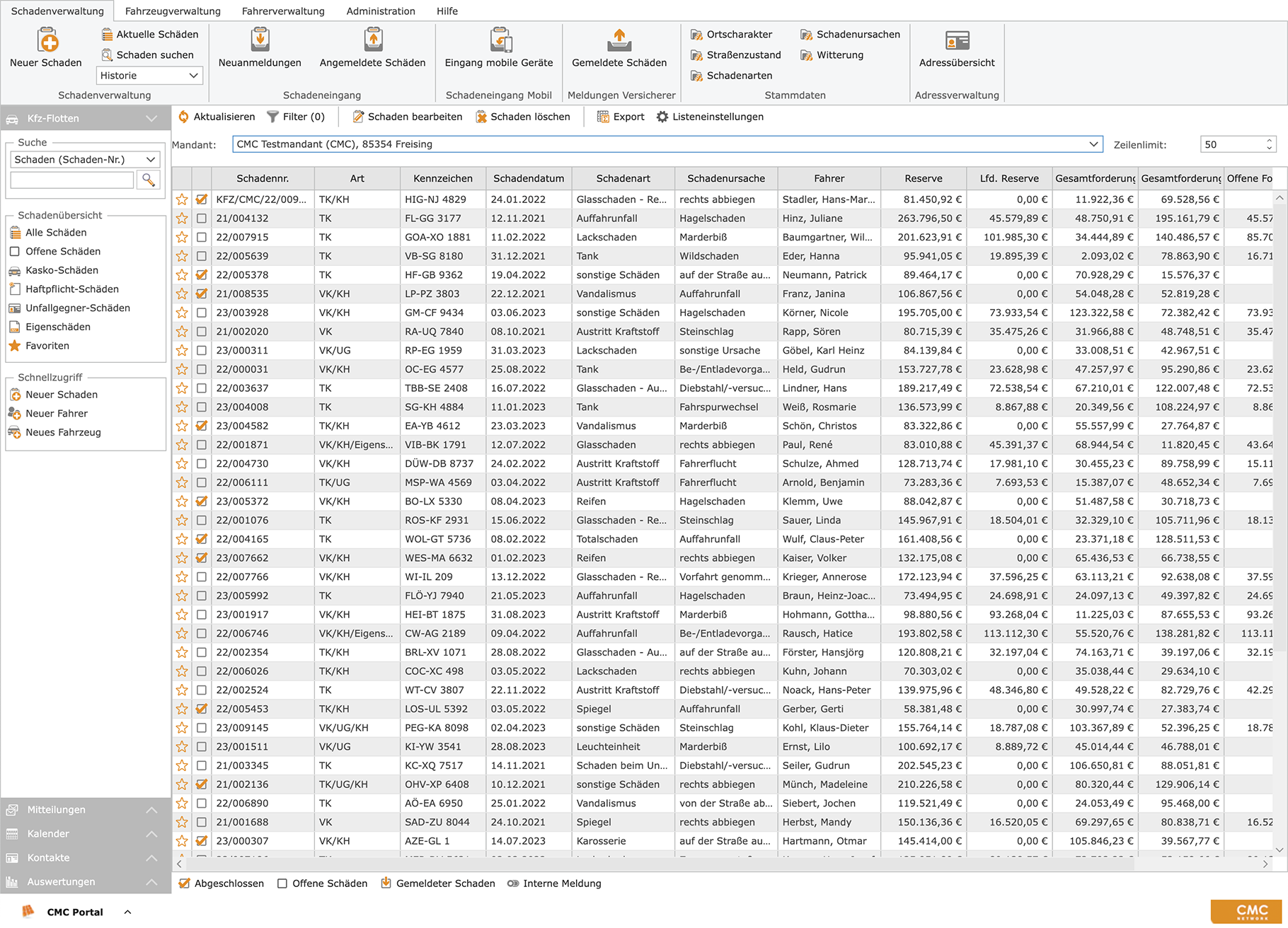Viewport: 1288px width, 928px height.
Task: Open Administration tab
Action: pos(381,11)
